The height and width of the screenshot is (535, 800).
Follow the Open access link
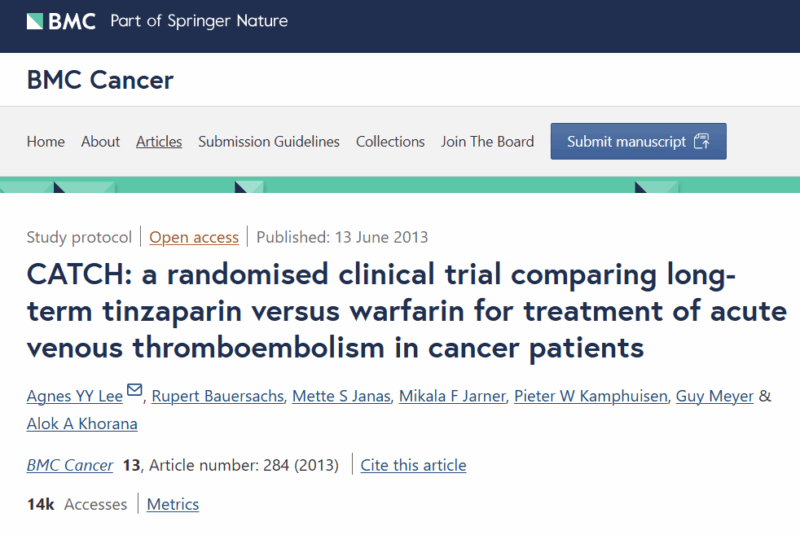(194, 237)
